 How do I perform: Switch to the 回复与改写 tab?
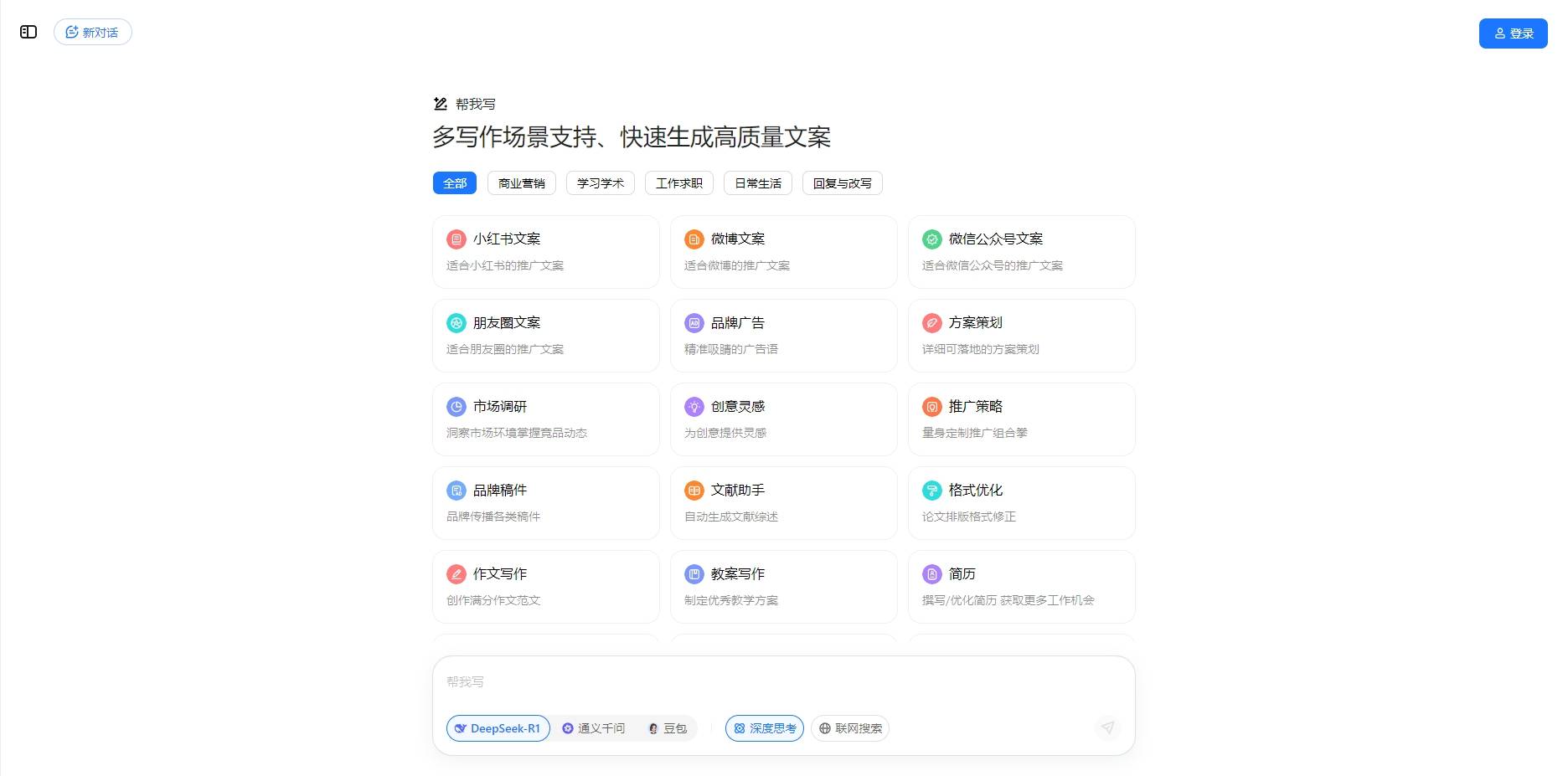click(x=843, y=183)
